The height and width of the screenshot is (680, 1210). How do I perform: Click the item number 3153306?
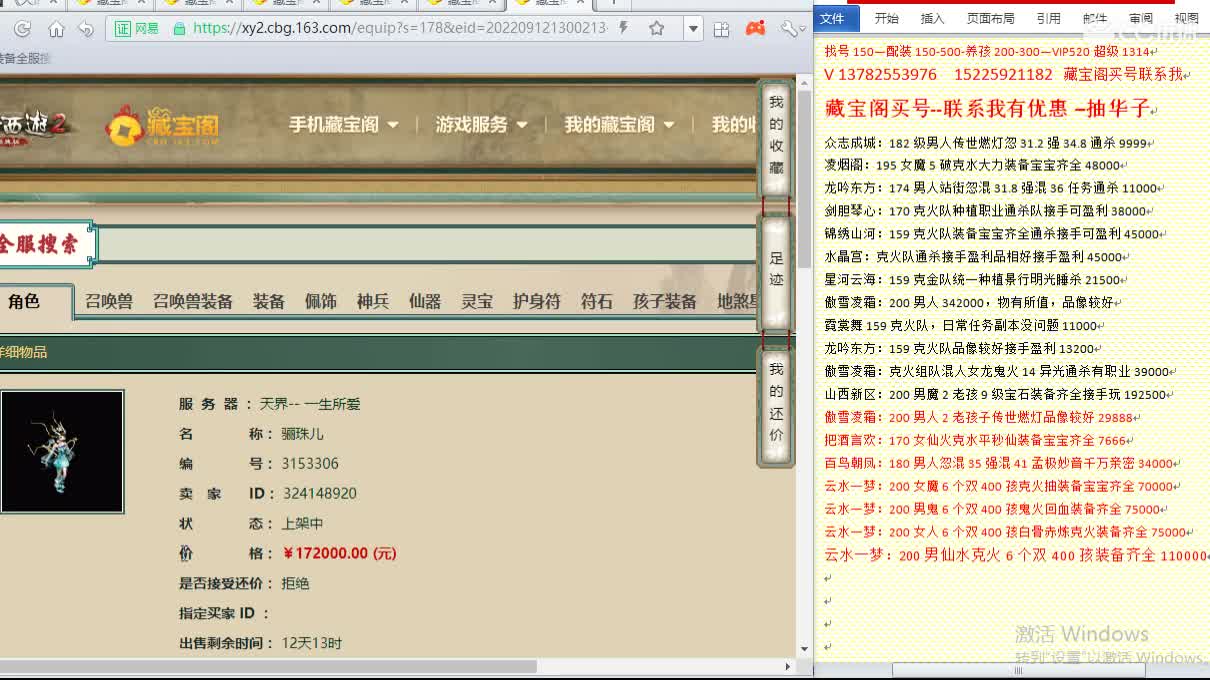click(310, 463)
